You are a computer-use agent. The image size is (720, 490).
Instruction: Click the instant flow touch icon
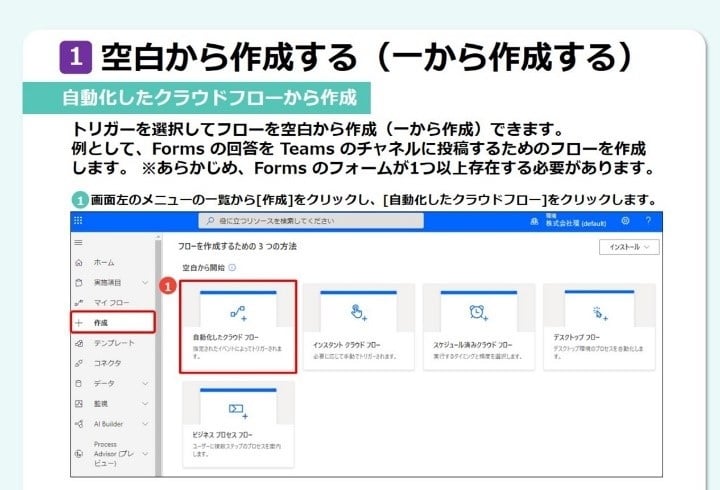point(358,312)
